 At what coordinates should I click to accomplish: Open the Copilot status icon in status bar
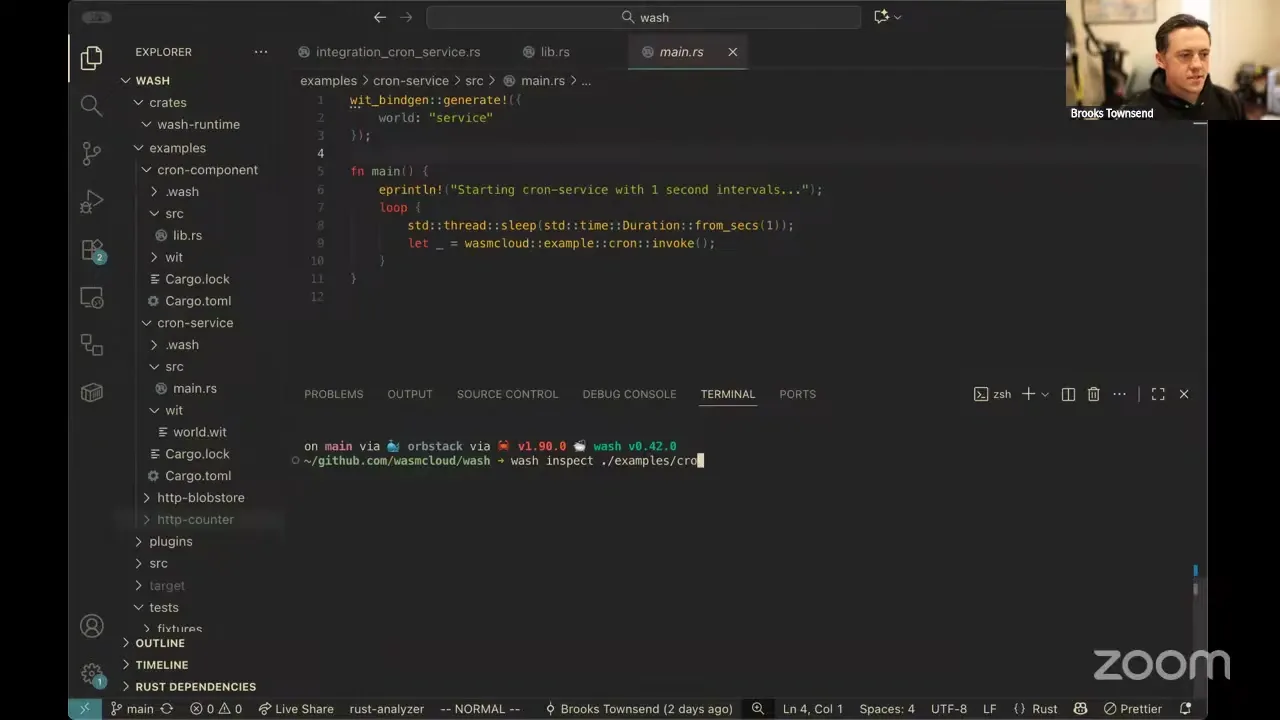1080,708
